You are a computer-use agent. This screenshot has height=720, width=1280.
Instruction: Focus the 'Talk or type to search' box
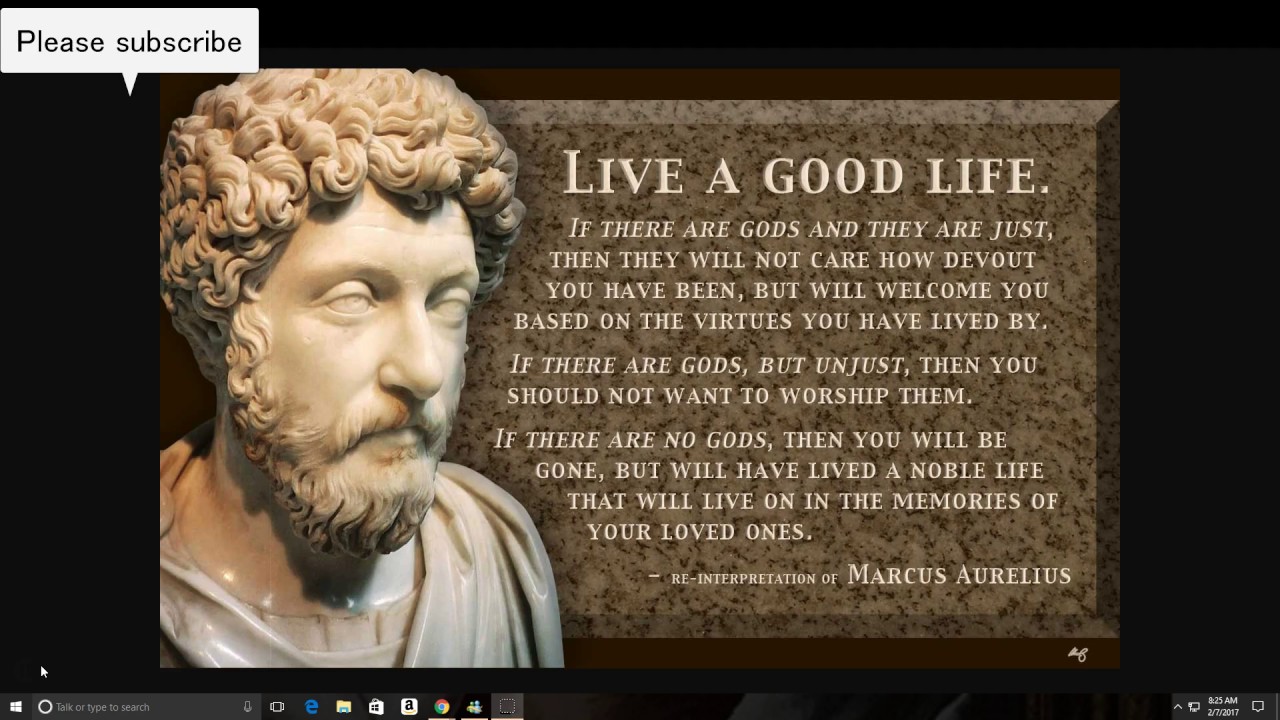point(146,707)
